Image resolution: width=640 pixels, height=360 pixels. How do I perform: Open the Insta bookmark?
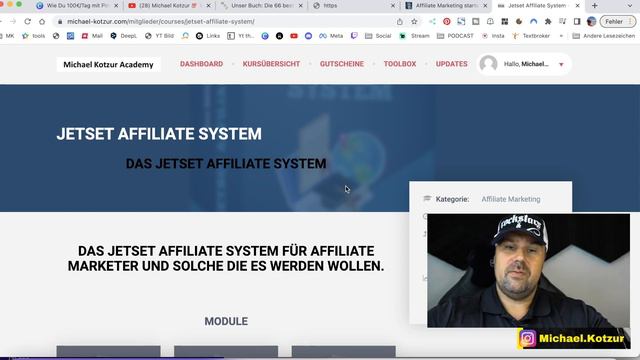(x=493, y=36)
